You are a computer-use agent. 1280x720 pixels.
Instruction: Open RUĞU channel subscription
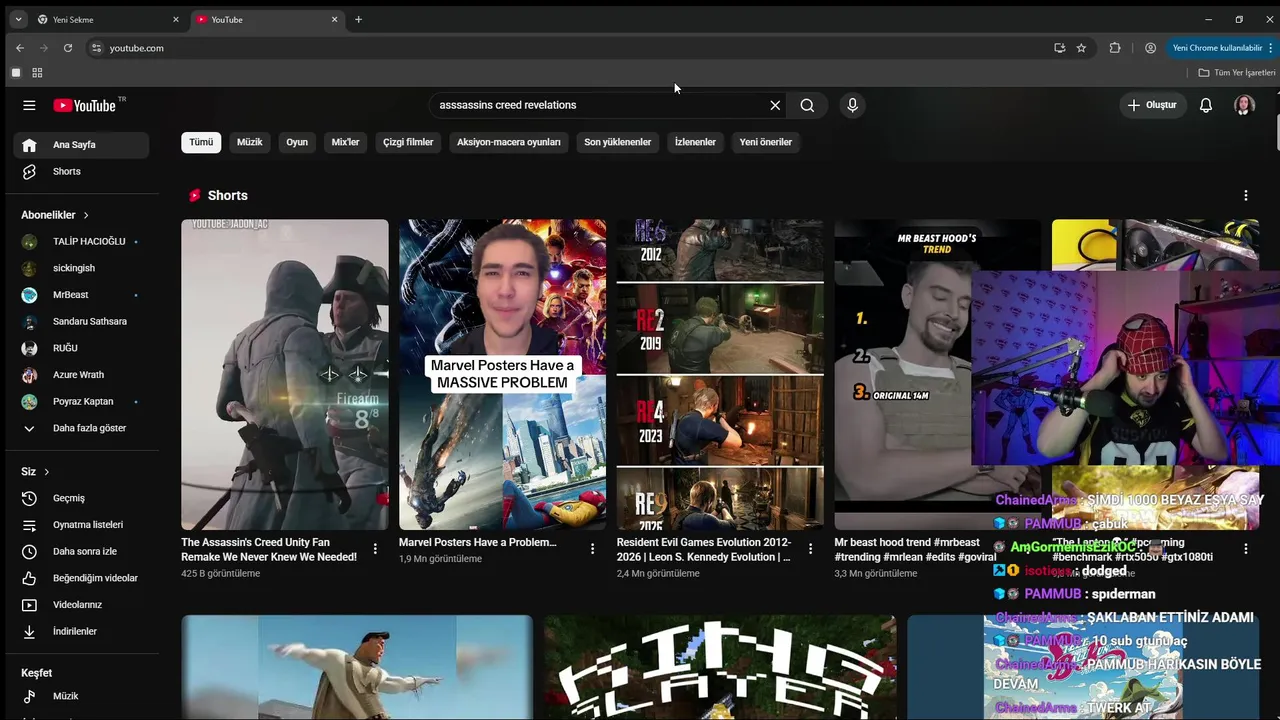pyautogui.click(x=81, y=348)
